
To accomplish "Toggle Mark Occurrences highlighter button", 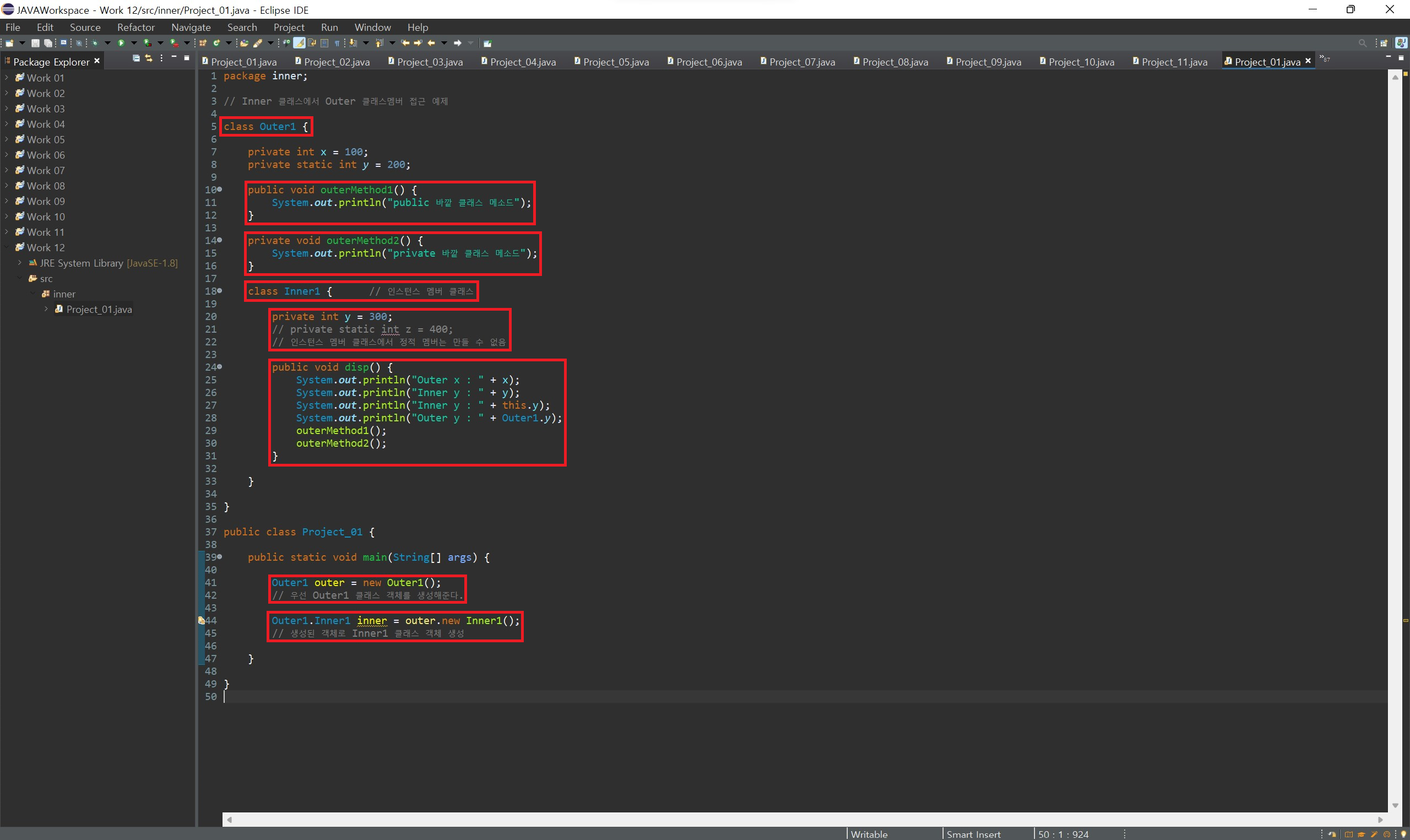I will [299, 43].
